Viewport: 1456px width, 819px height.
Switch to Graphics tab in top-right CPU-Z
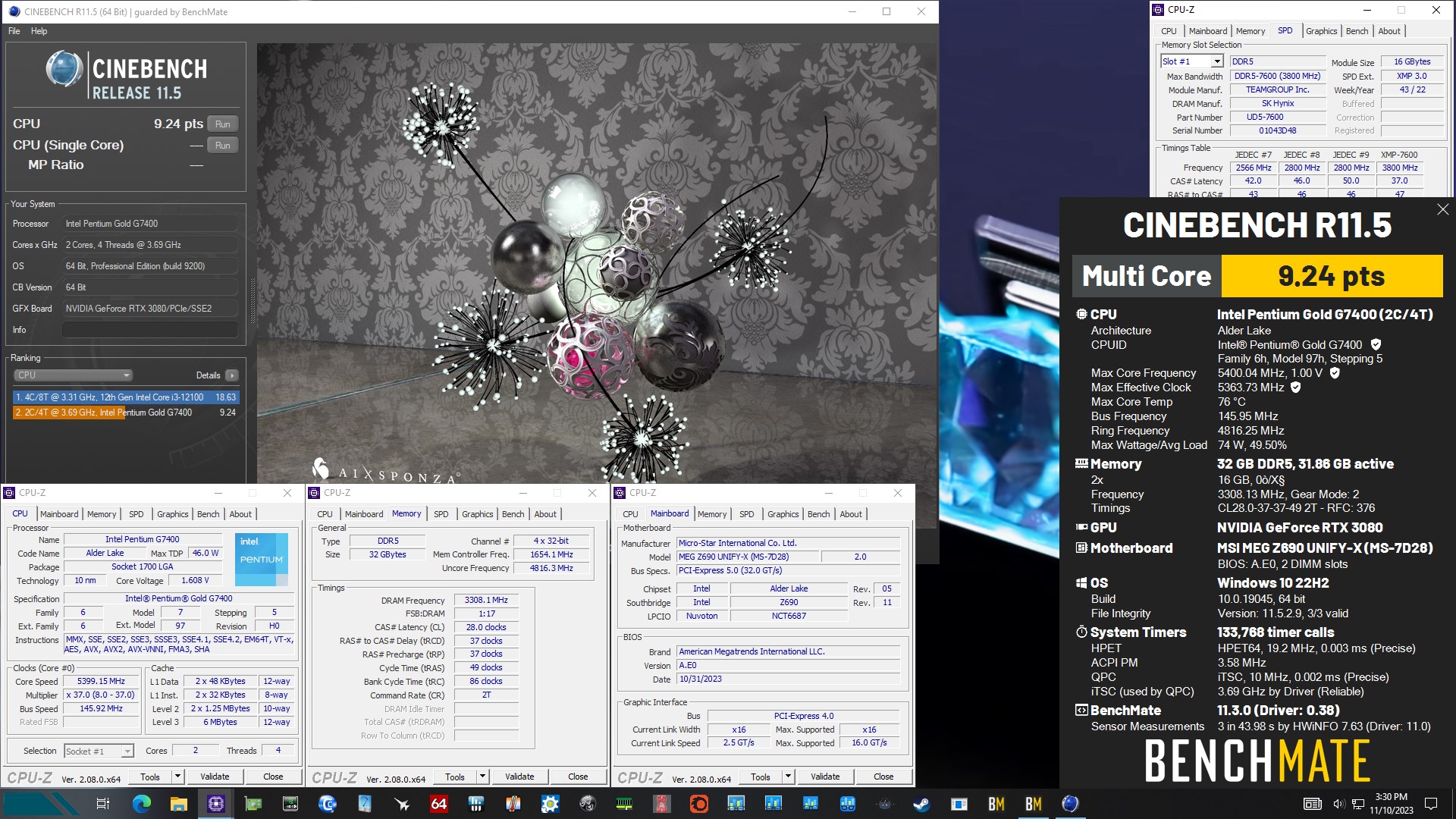tap(1321, 31)
